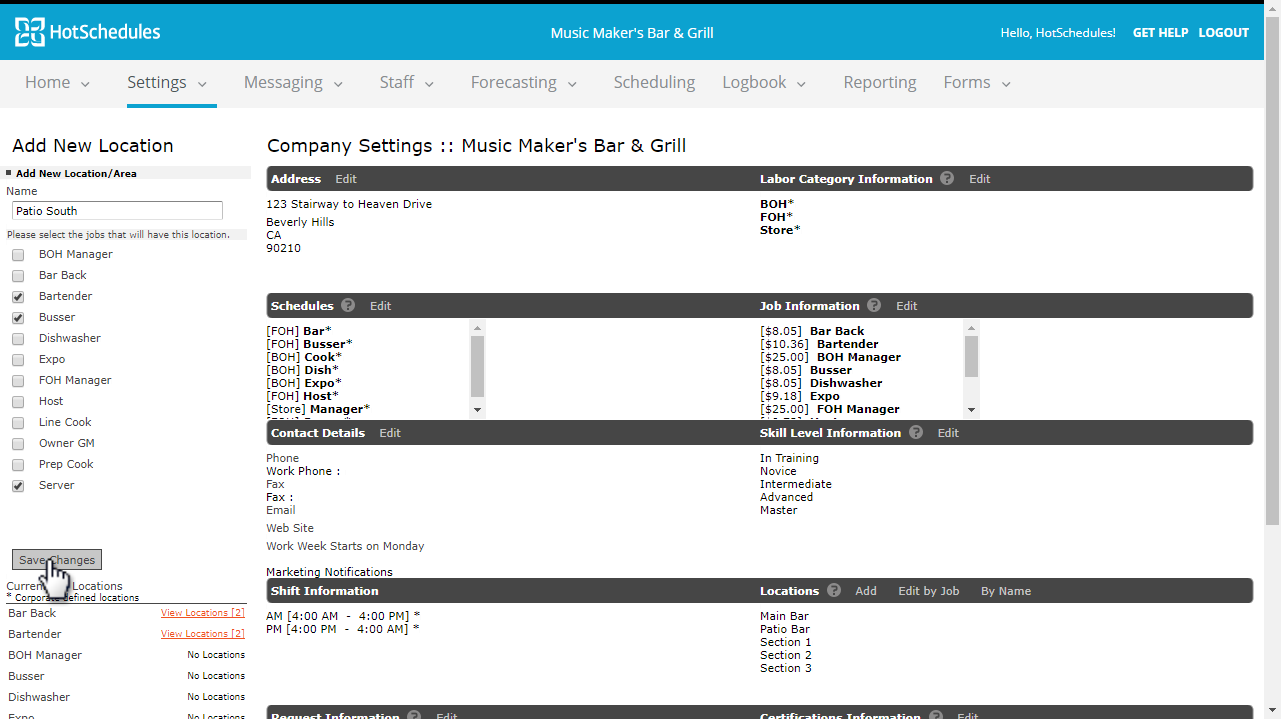1281x719 pixels.
Task: Click '[FOH] Busser*' in Schedules list
Action: point(309,344)
